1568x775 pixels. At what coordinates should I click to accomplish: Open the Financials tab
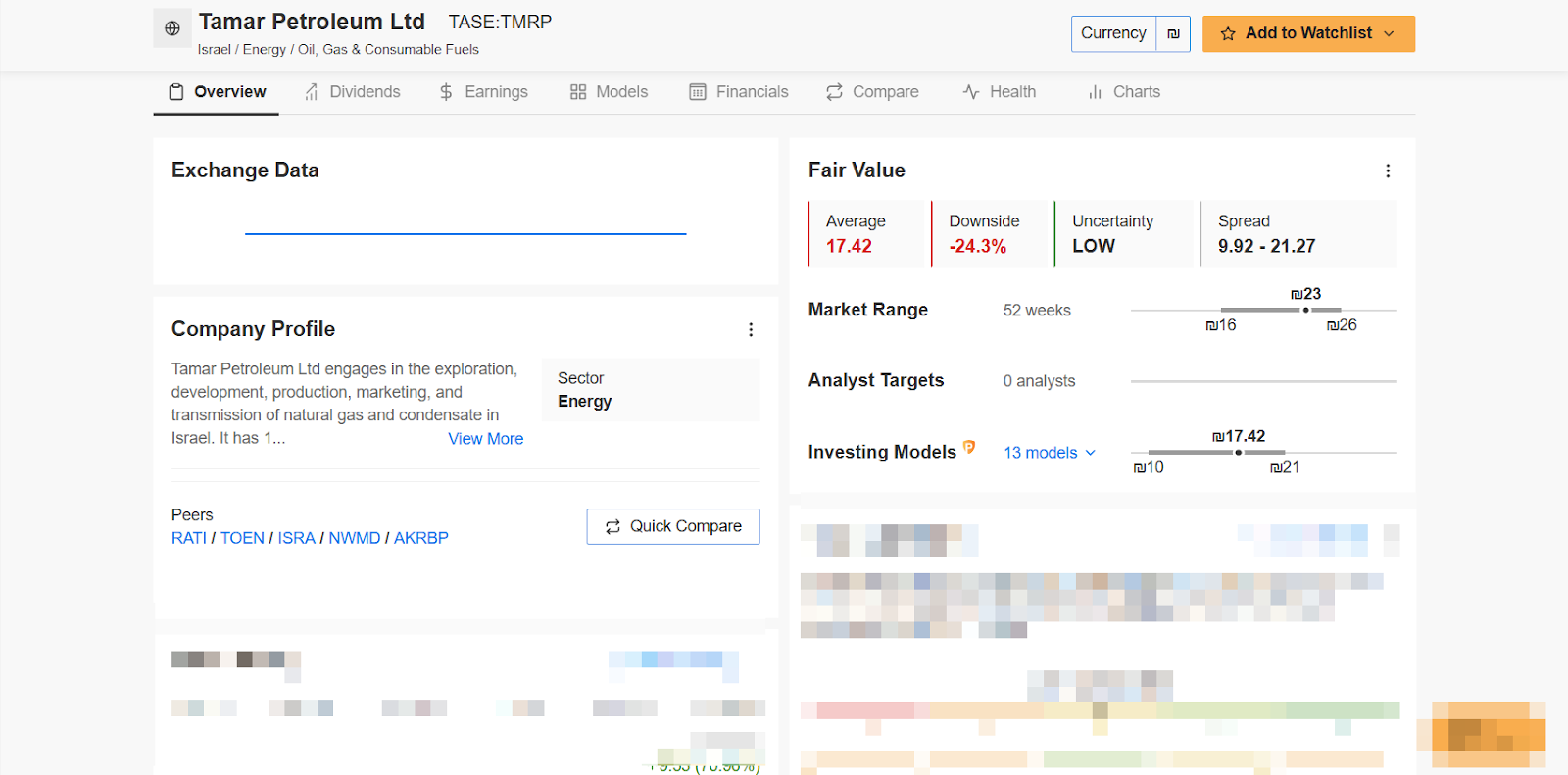pos(739,92)
